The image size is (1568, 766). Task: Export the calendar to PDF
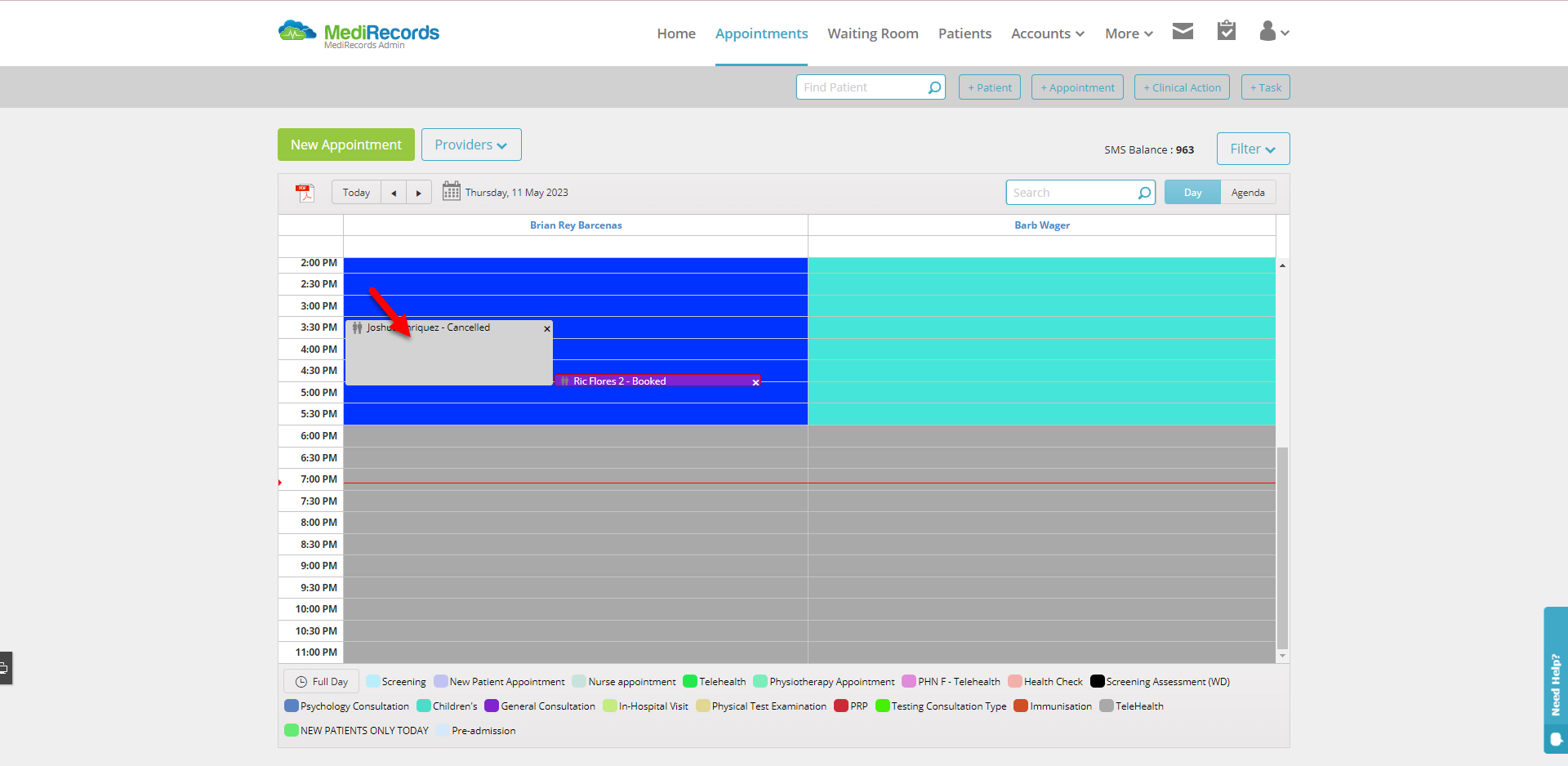click(305, 193)
